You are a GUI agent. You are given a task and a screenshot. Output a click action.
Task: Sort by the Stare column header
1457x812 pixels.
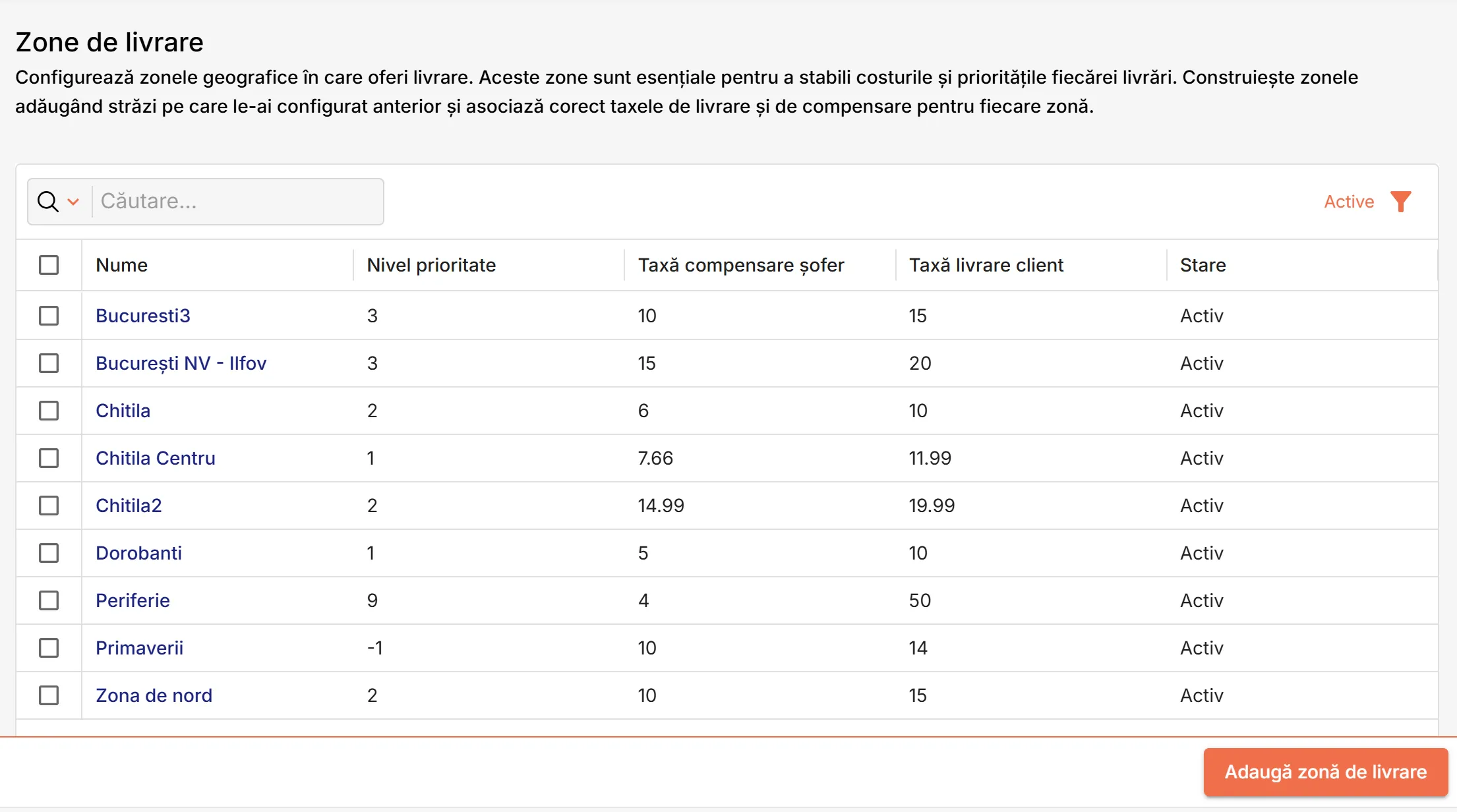click(1203, 265)
